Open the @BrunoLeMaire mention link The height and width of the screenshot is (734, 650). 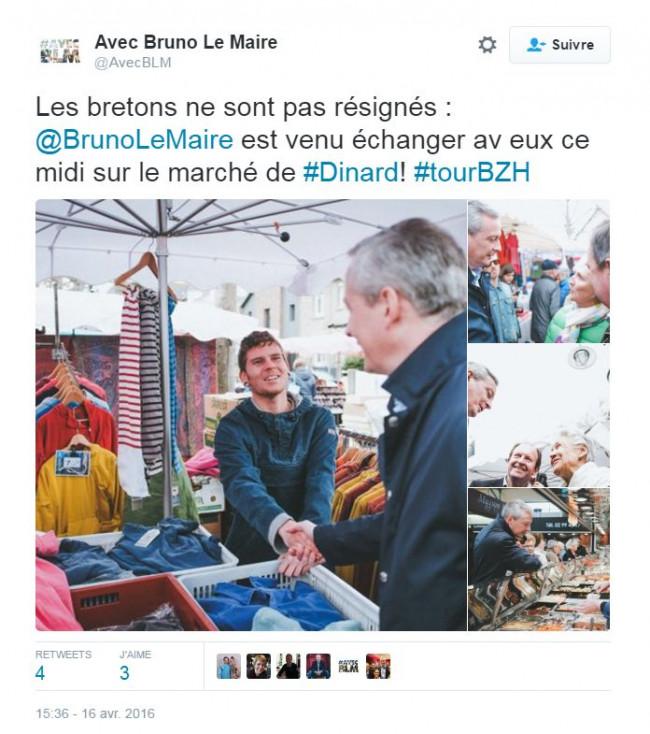click(134, 140)
